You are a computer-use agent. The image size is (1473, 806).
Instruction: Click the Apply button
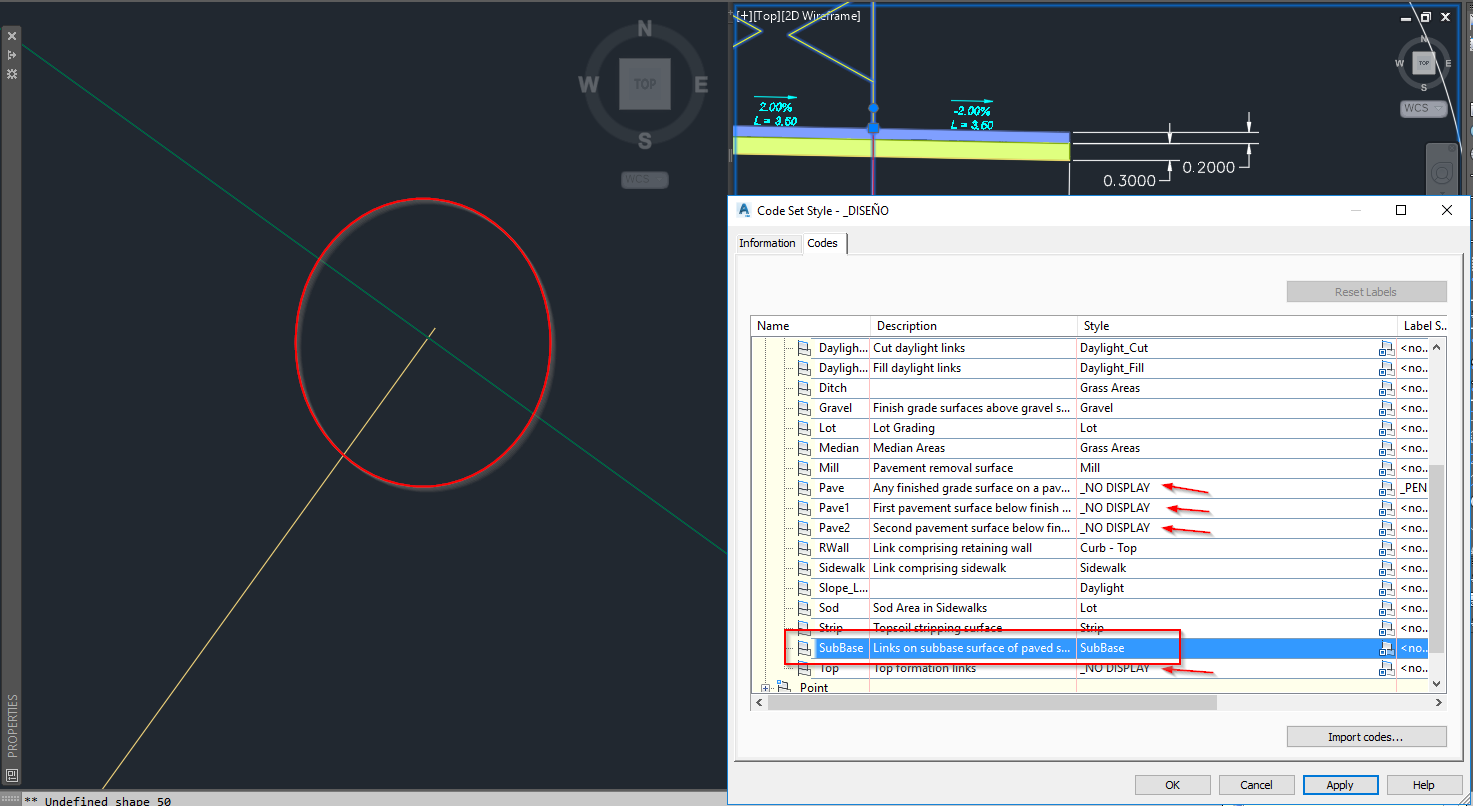1340,785
